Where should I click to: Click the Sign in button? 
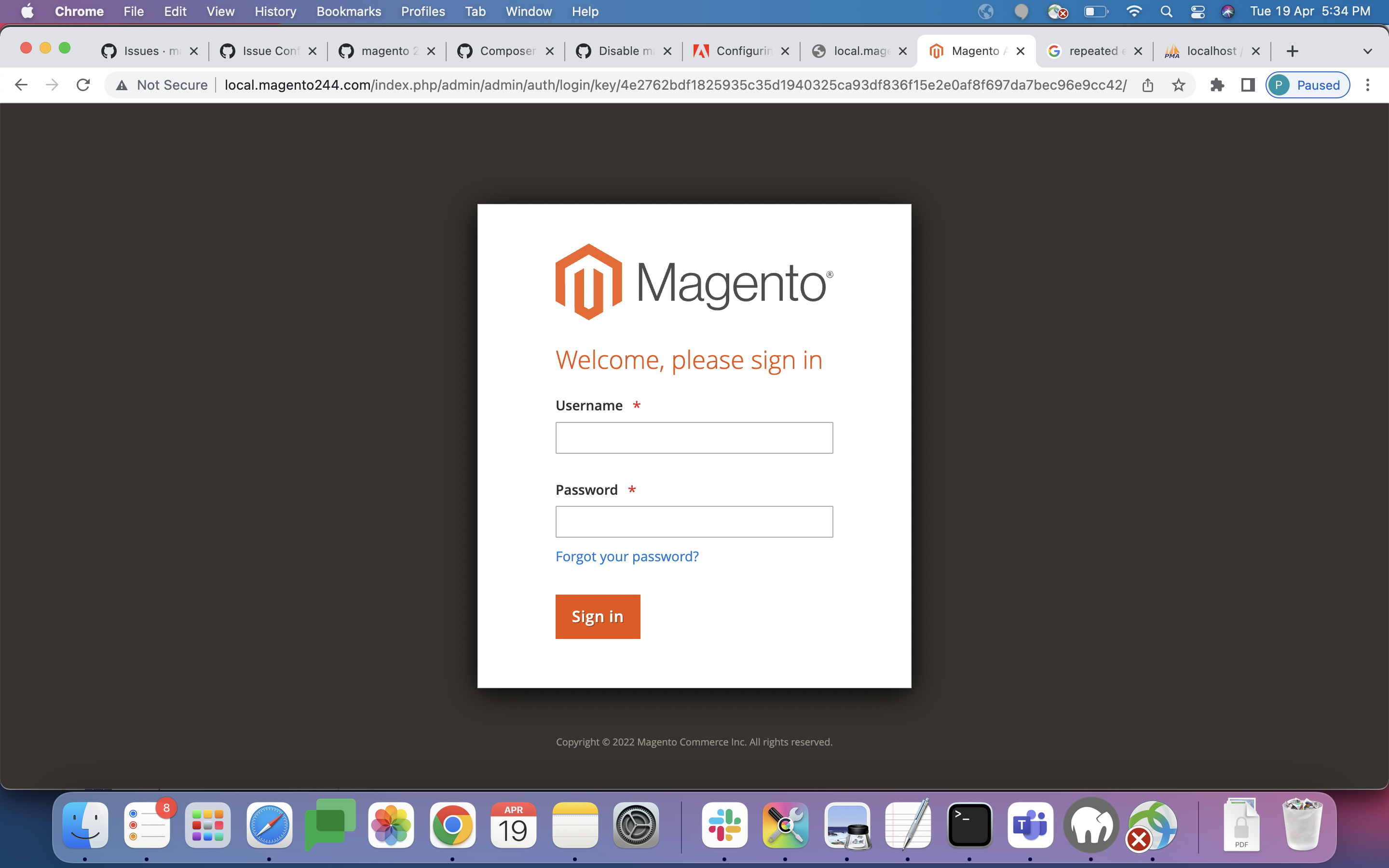point(598,616)
